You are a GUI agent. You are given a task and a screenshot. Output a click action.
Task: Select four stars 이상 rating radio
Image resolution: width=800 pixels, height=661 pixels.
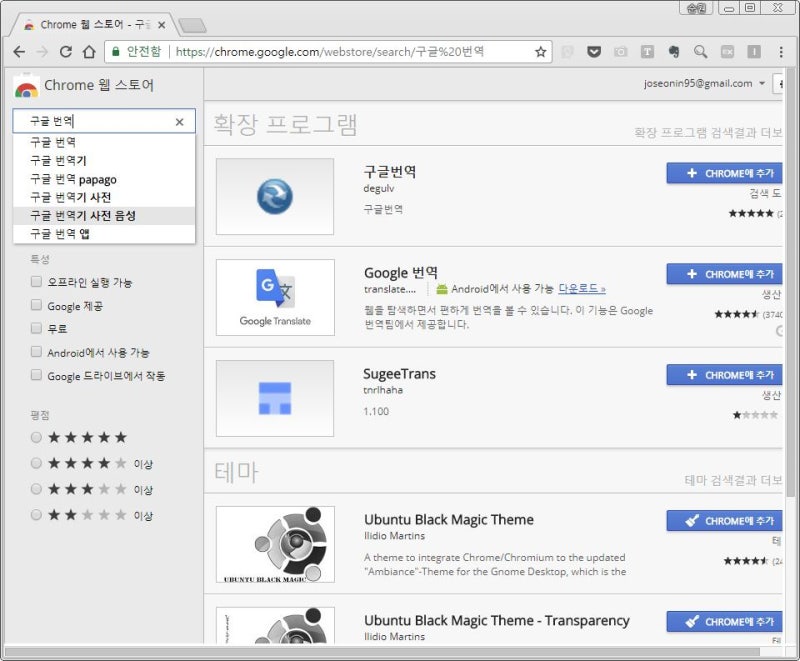(x=36, y=463)
